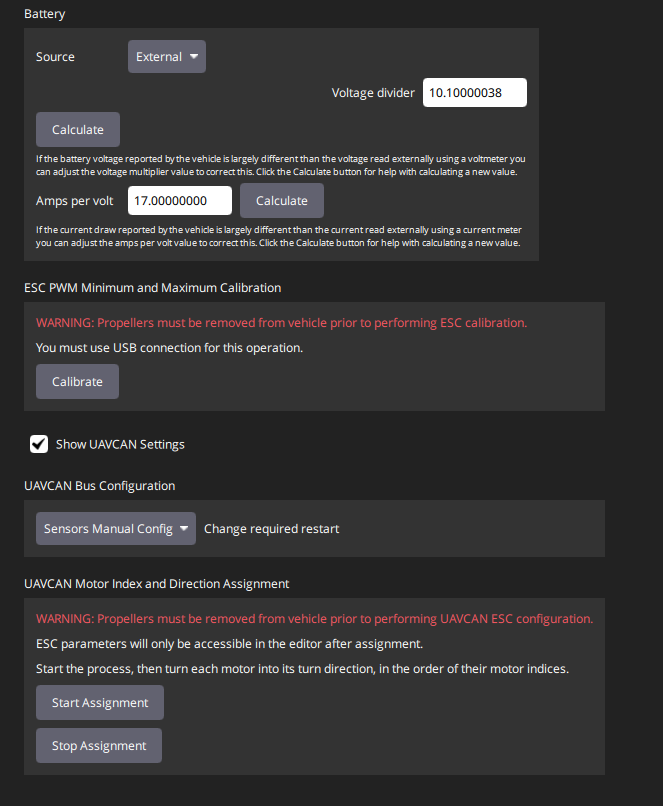Click the Source label in Battery panel

click(55, 57)
